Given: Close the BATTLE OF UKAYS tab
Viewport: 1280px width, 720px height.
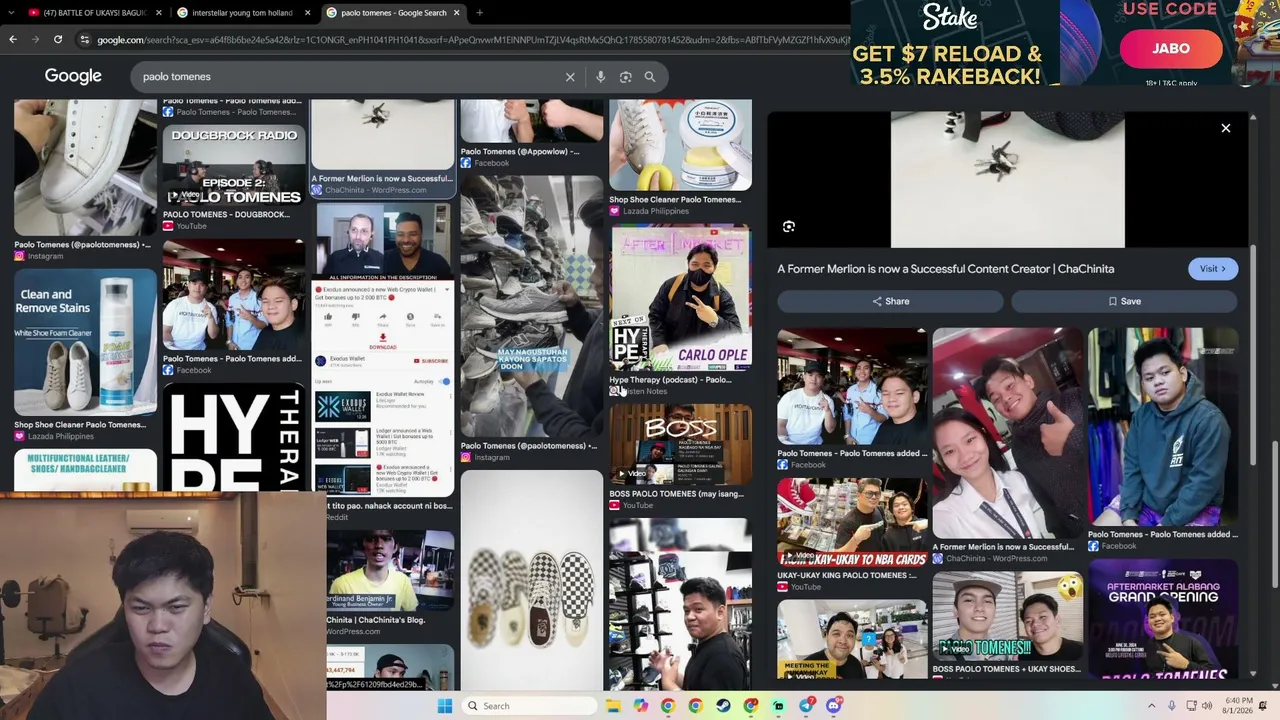Looking at the screenshot, I should pyautogui.click(x=158, y=13).
